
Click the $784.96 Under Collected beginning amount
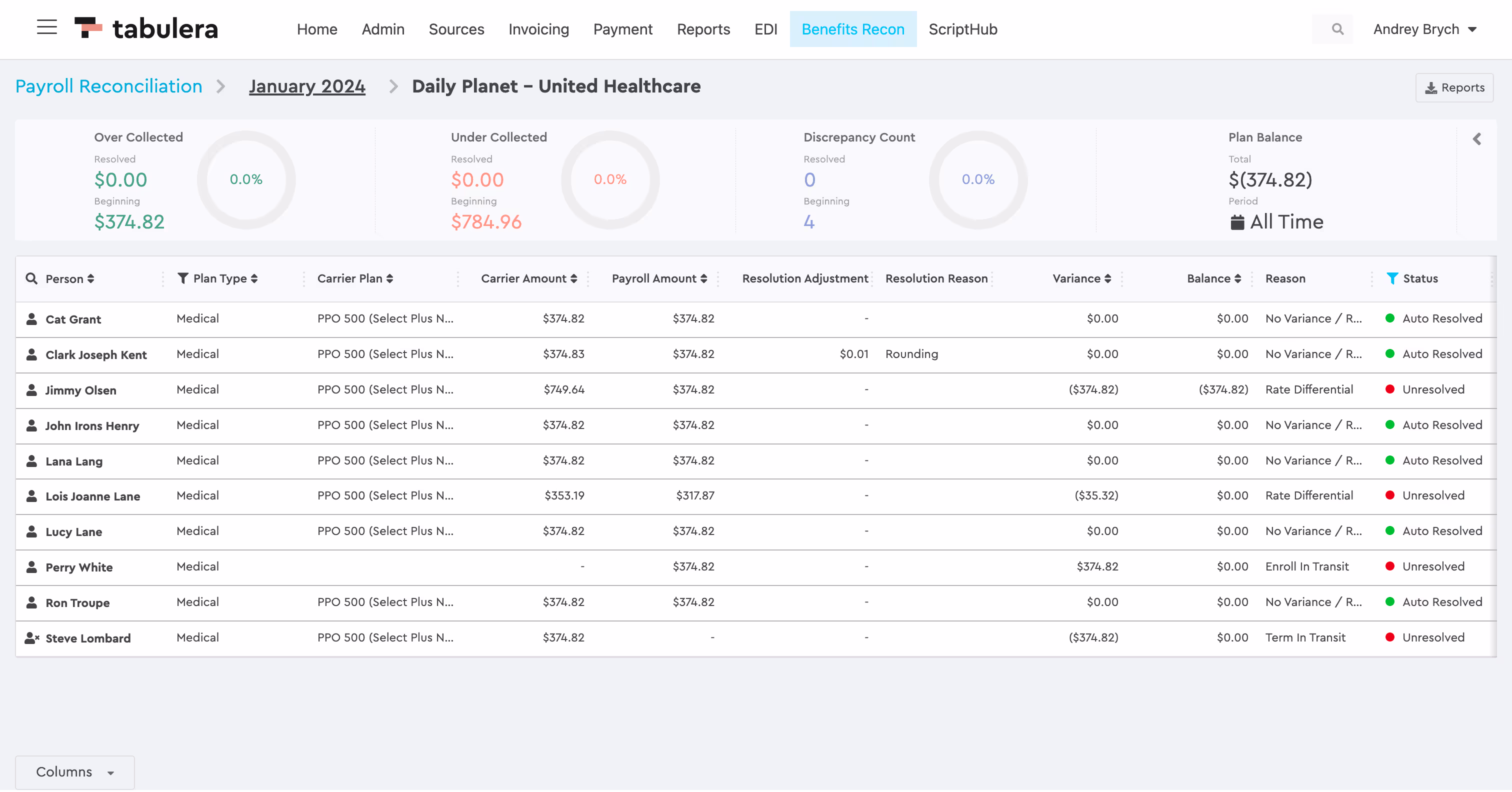click(486, 222)
